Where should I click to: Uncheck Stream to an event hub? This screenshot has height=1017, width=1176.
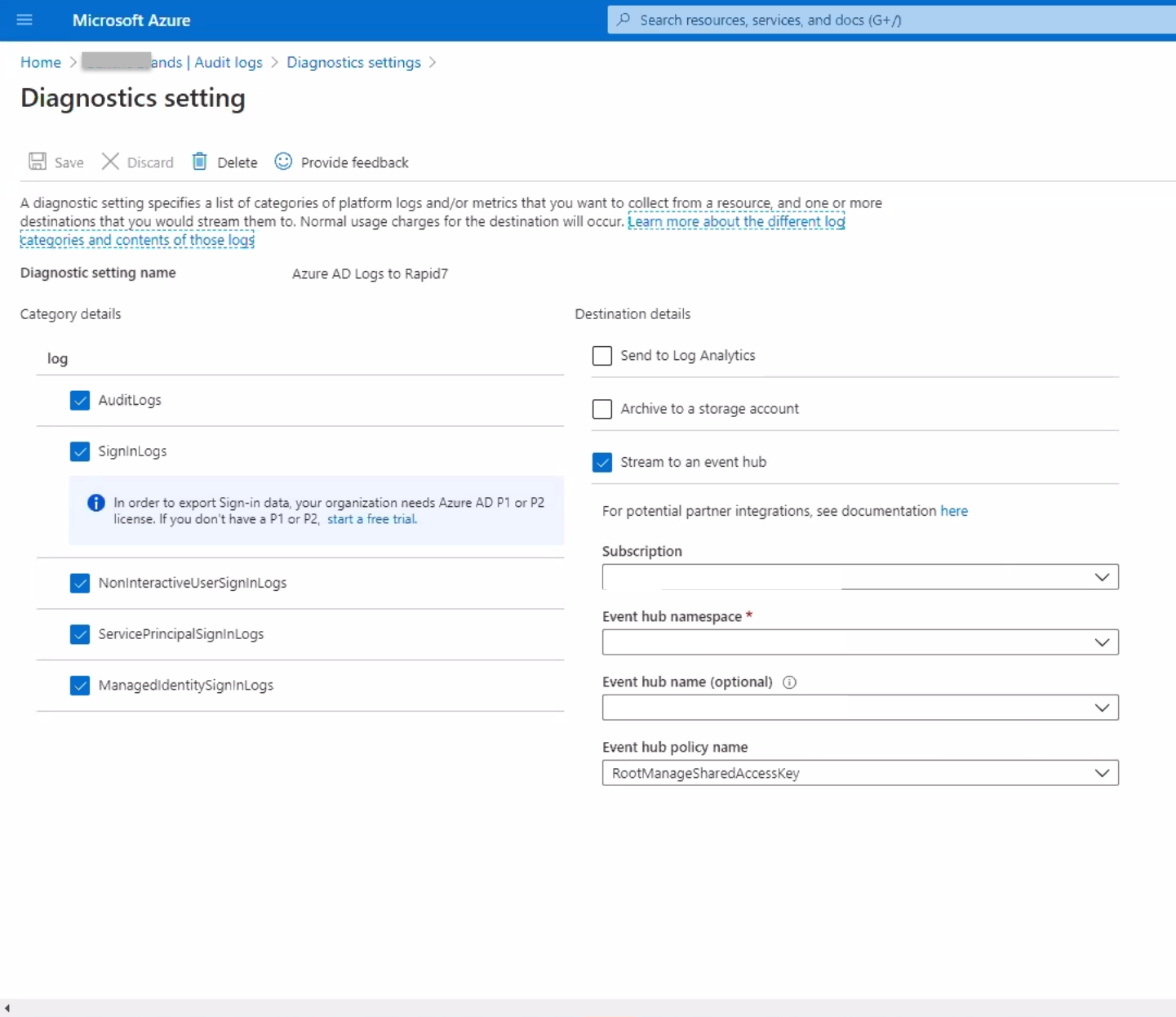(602, 463)
